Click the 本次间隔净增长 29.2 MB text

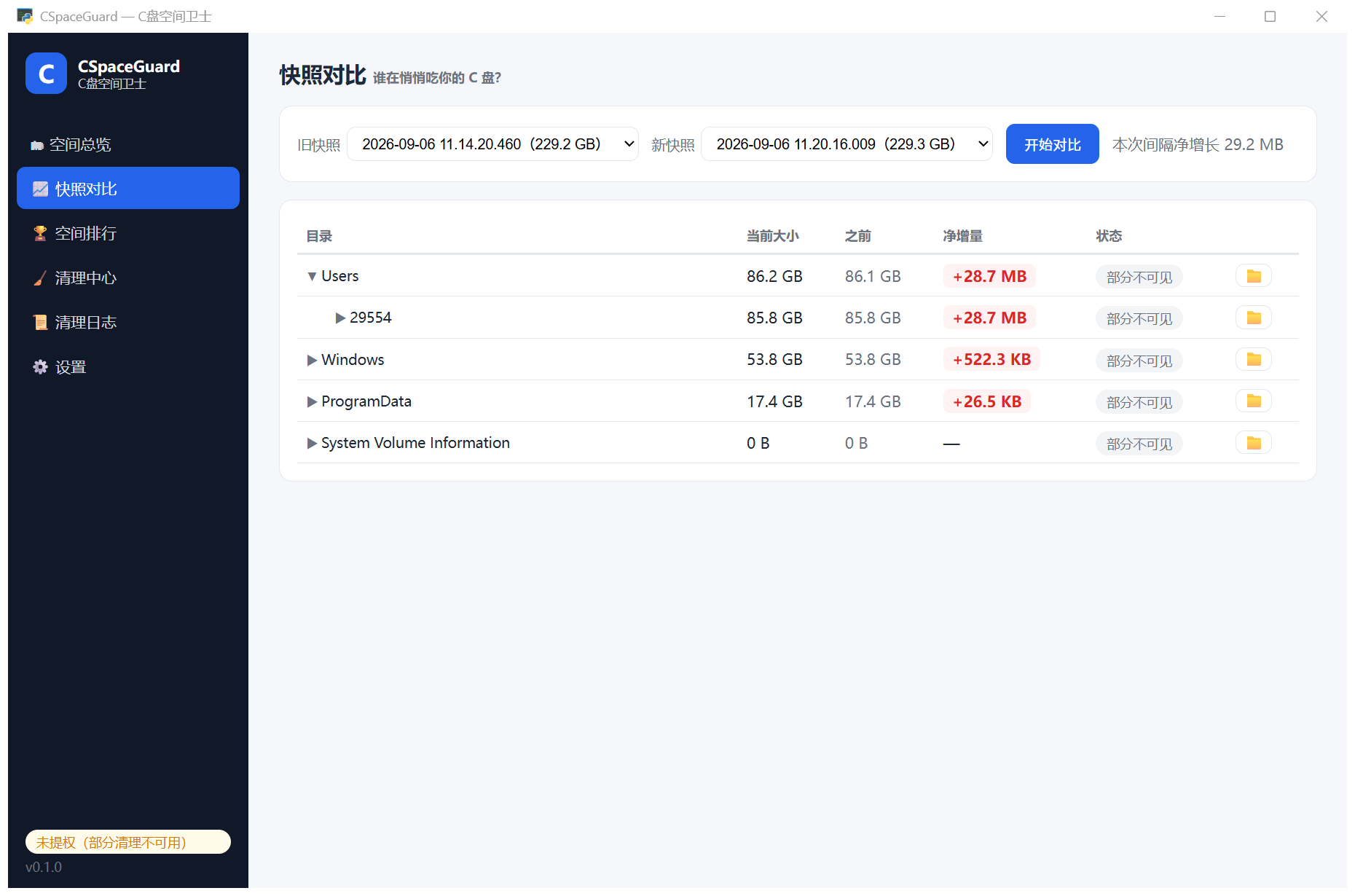coord(1198,144)
